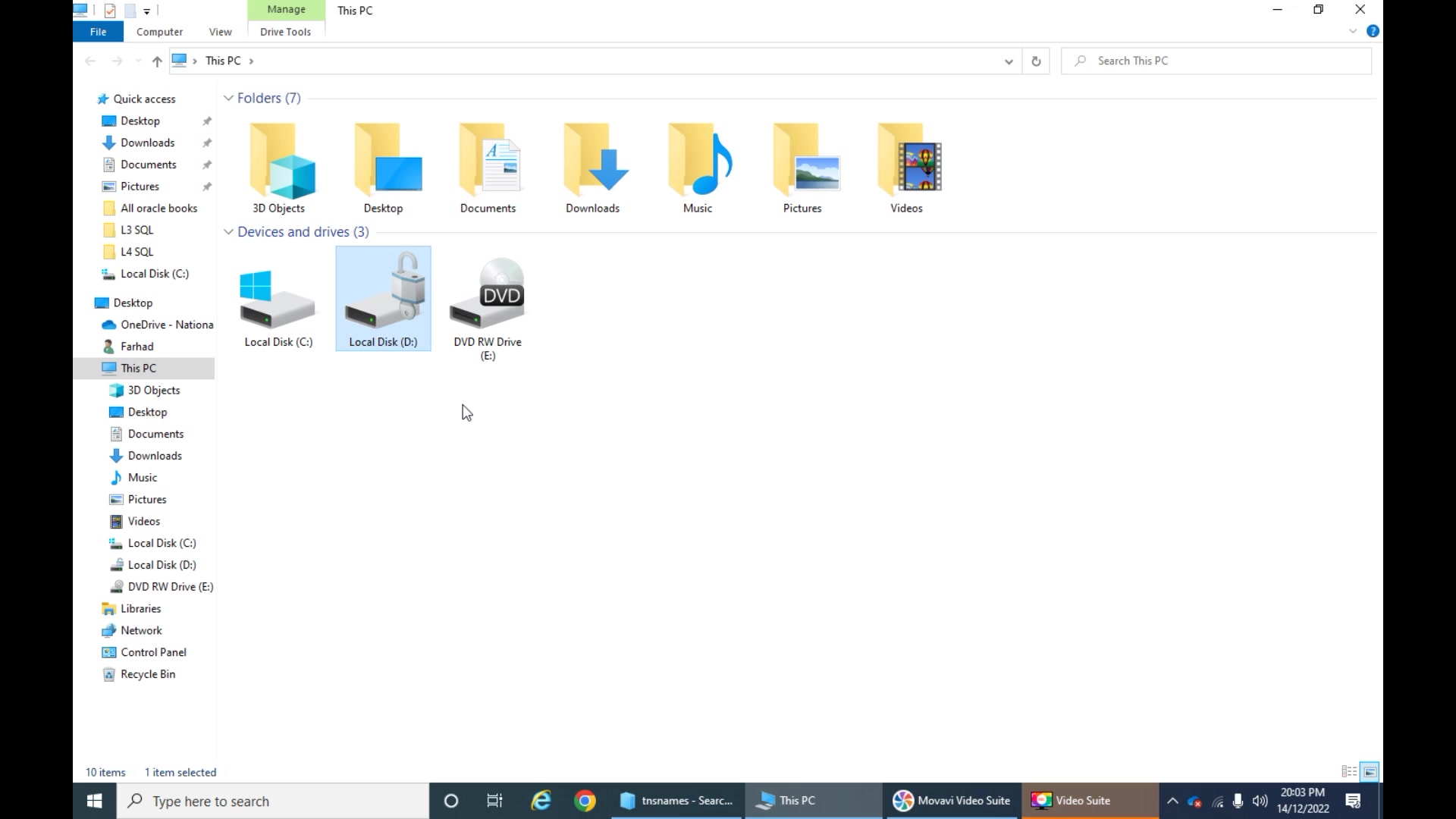Click the Search This PC field
Image resolution: width=1456 pixels, height=819 pixels.
click(x=1216, y=61)
